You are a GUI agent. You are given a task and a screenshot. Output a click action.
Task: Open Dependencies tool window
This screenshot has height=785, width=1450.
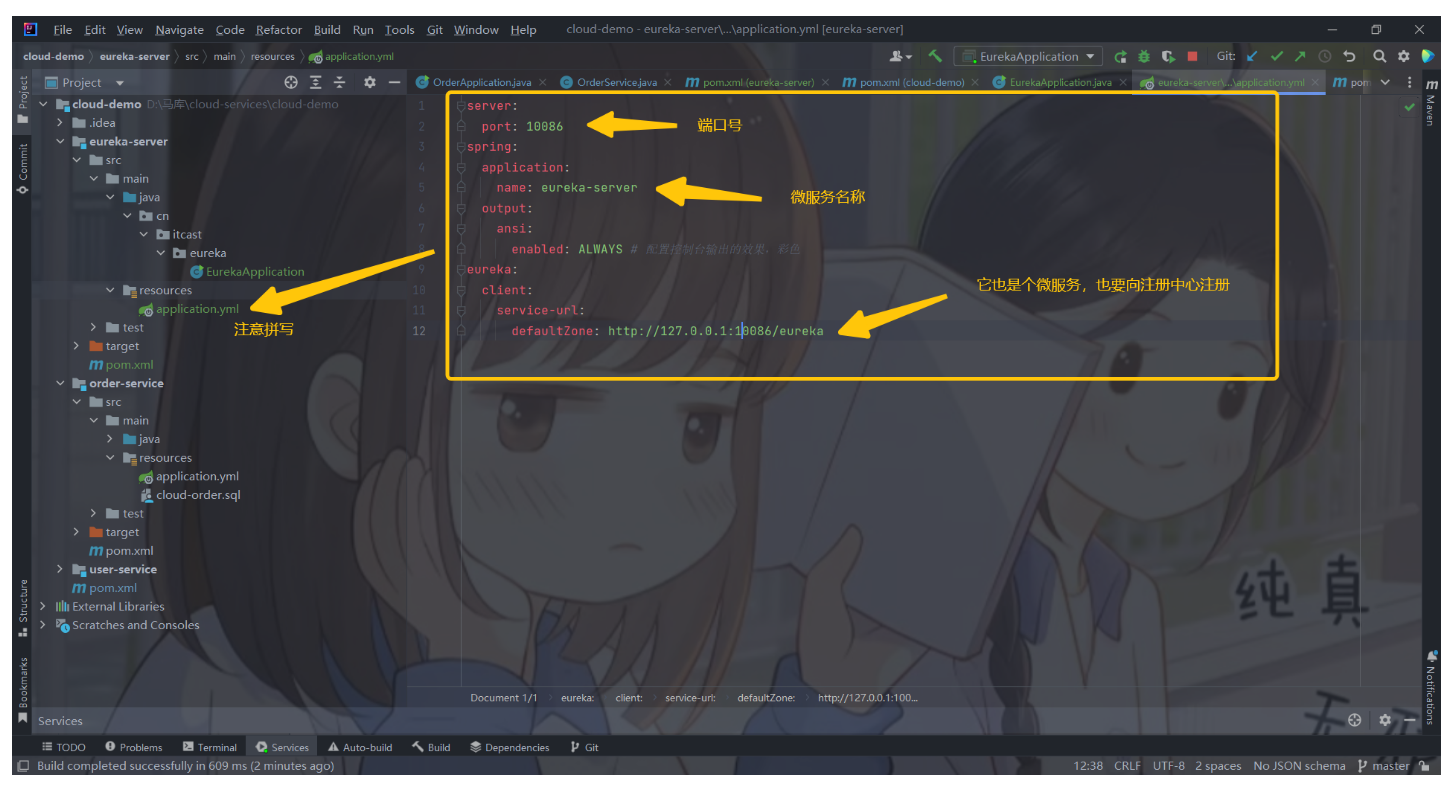pos(509,747)
